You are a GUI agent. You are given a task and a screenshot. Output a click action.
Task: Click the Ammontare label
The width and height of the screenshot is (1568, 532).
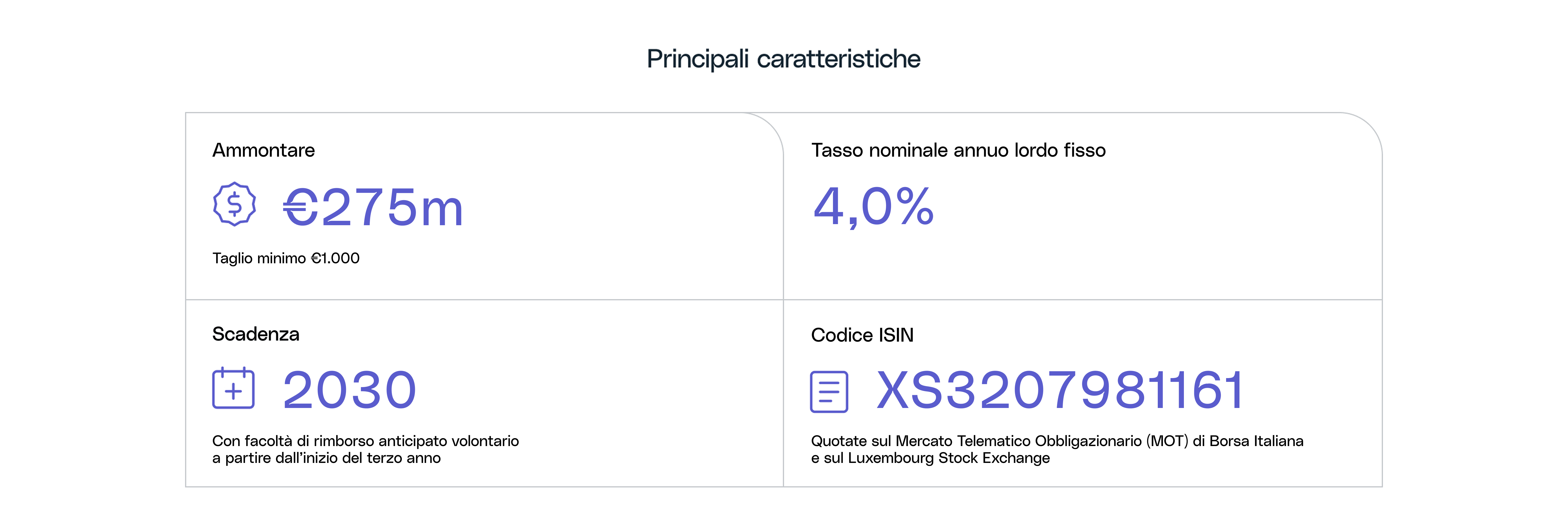coord(264,150)
